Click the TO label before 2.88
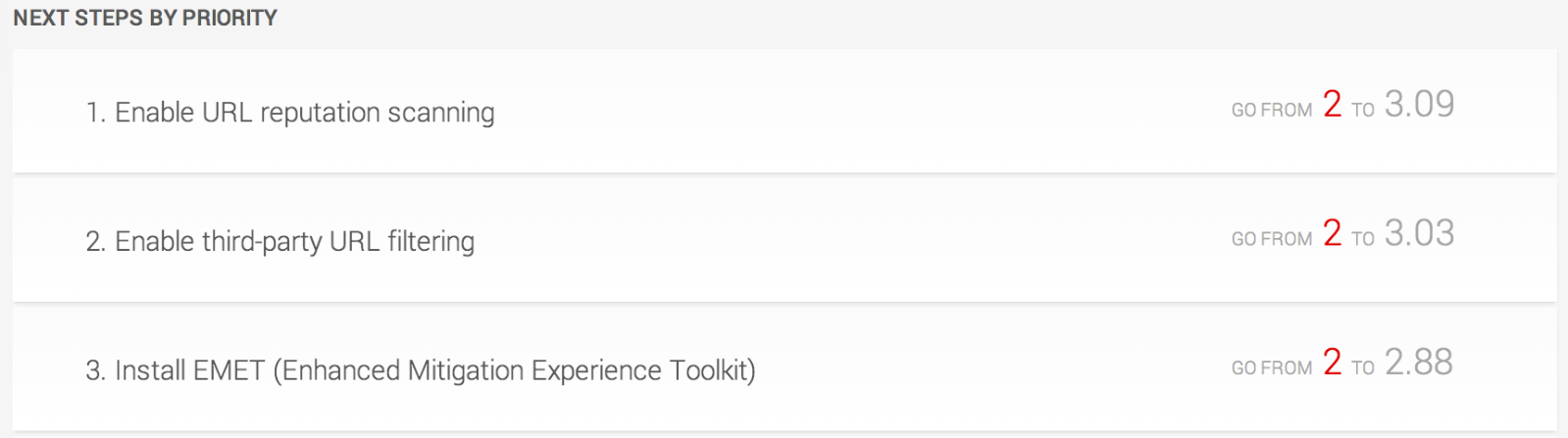This screenshot has height=438, width=1568. click(1363, 368)
